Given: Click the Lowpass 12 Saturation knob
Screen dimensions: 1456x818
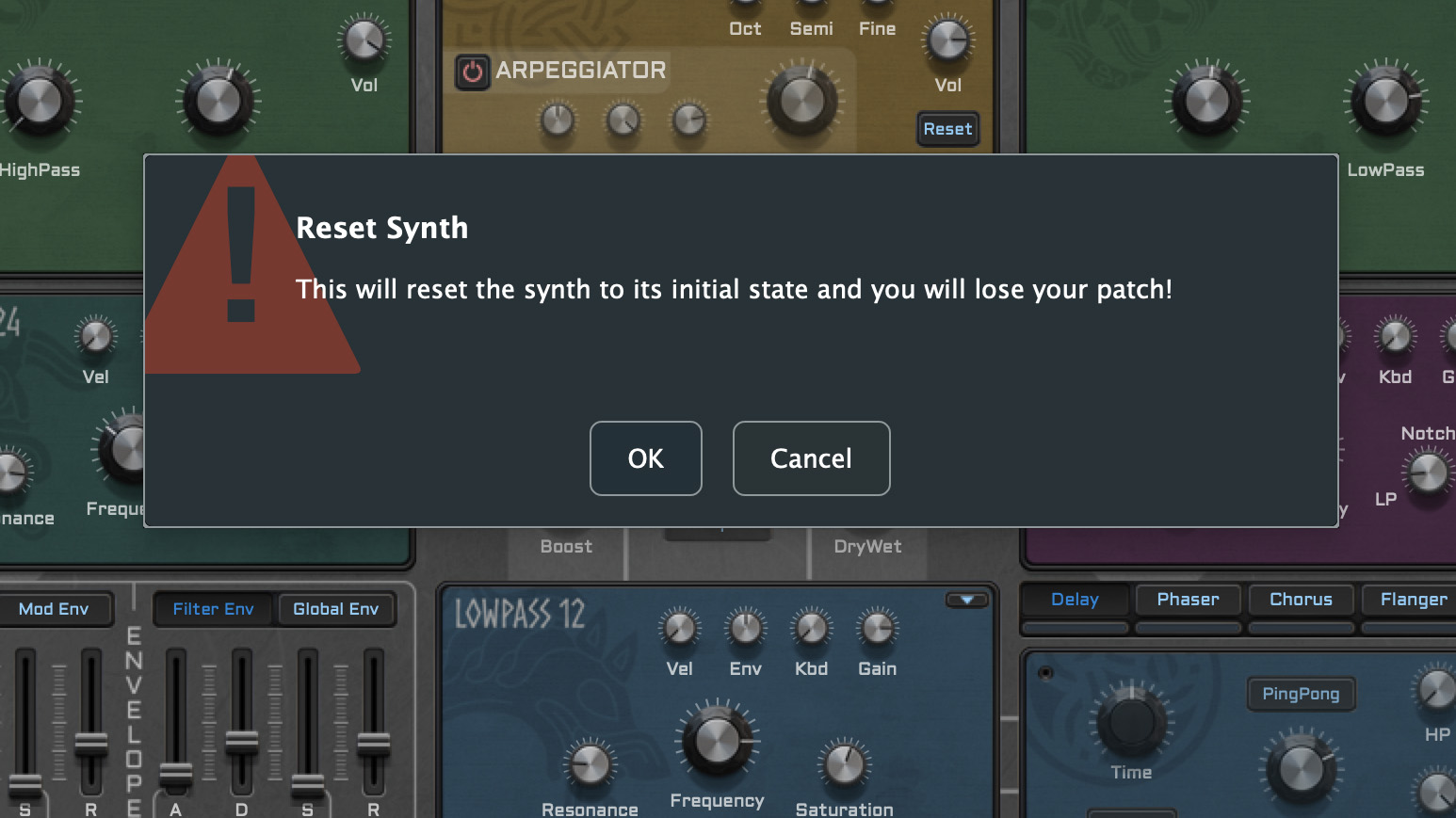Looking at the screenshot, I should [x=845, y=765].
